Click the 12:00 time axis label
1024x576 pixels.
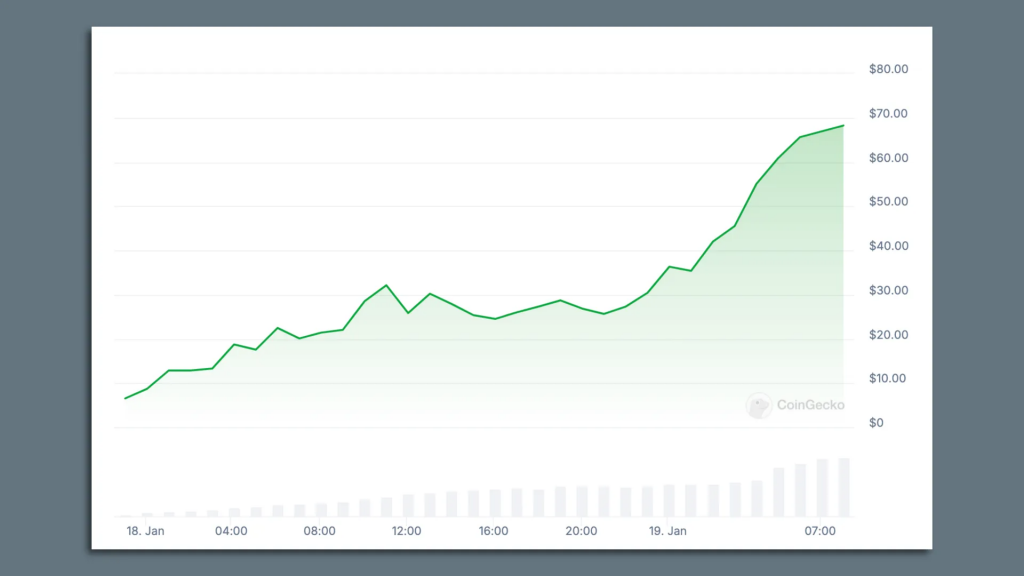click(406, 531)
